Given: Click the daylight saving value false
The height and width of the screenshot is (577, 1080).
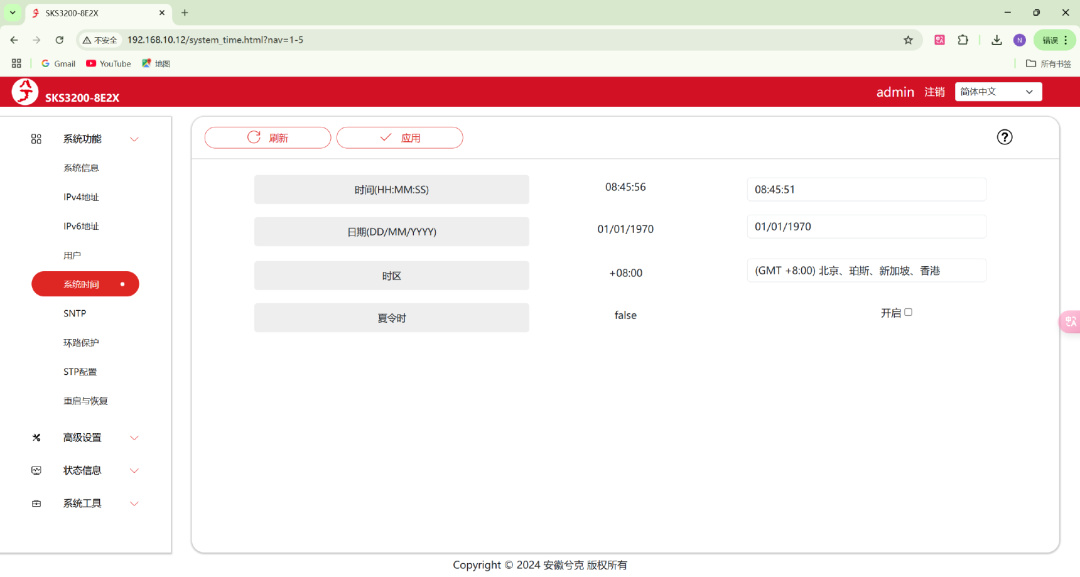Looking at the screenshot, I should 625,315.
